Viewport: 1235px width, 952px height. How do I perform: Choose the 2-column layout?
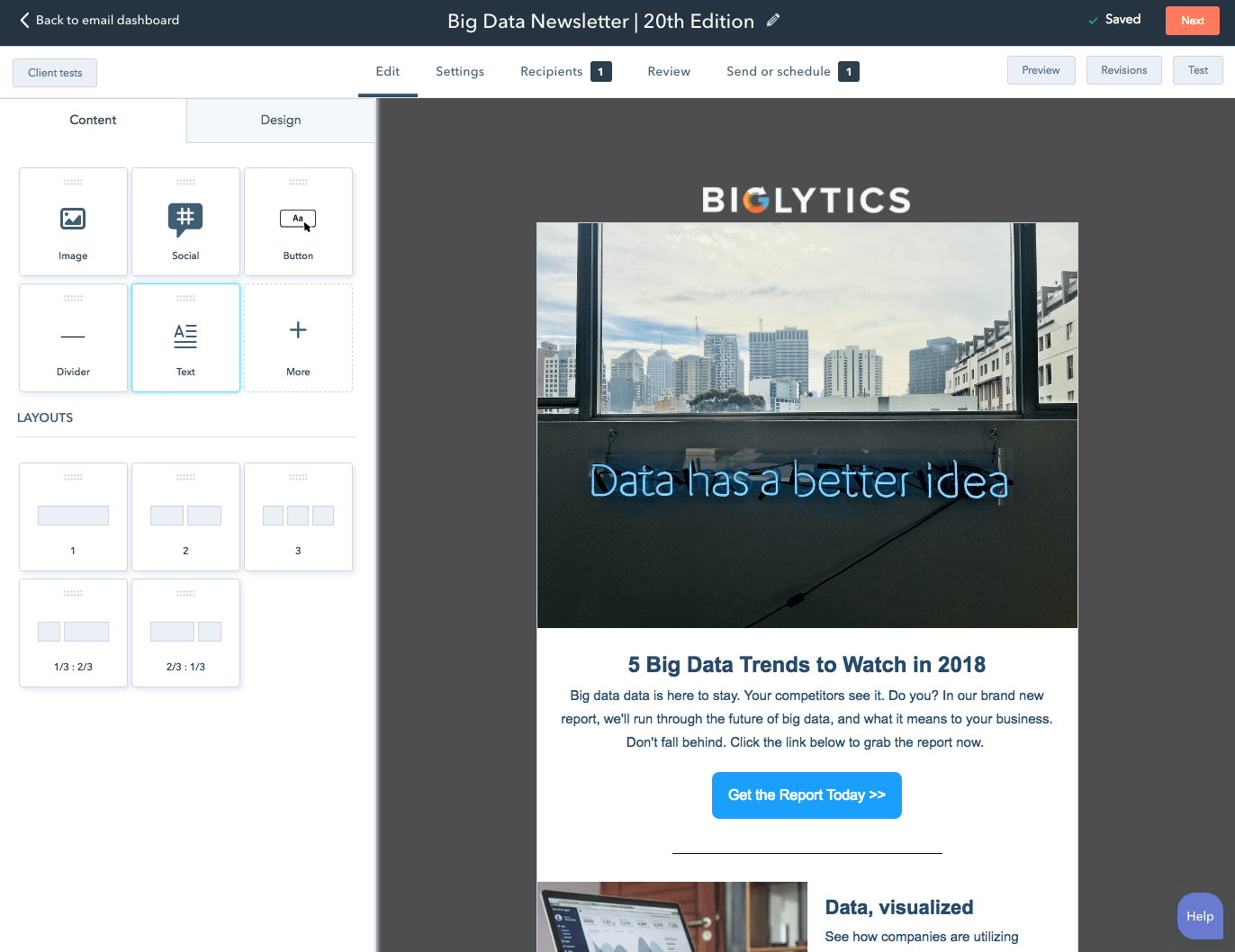(185, 516)
